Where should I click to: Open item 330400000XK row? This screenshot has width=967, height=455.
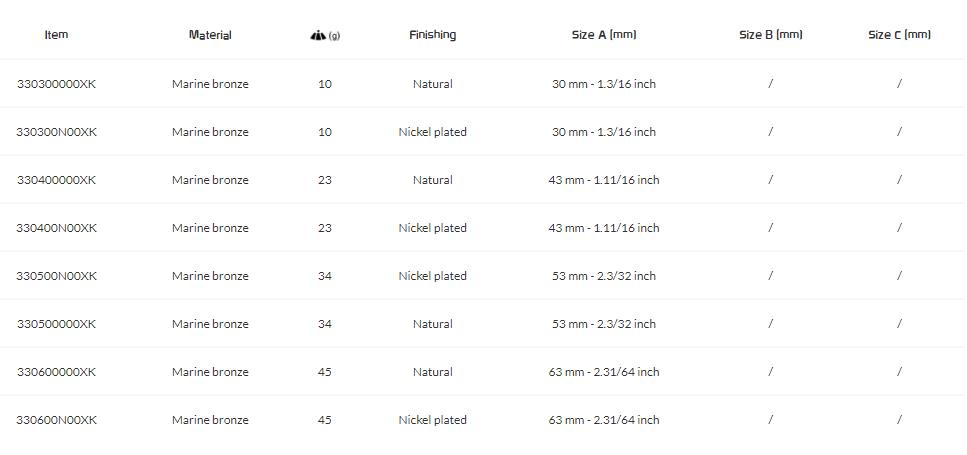(x=56, y=180)
